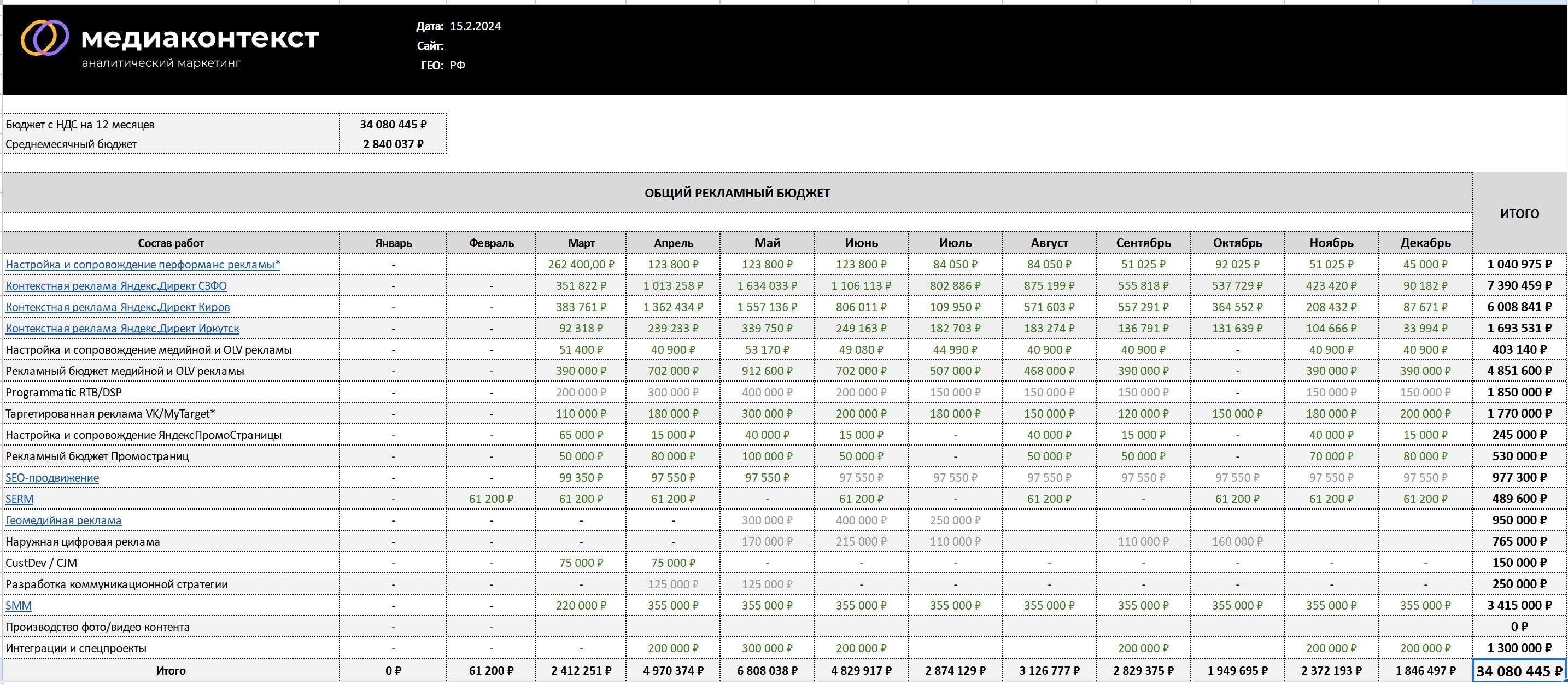Open the Геомедийная реклама link
1568x685 pixels.
click(63, 520)
